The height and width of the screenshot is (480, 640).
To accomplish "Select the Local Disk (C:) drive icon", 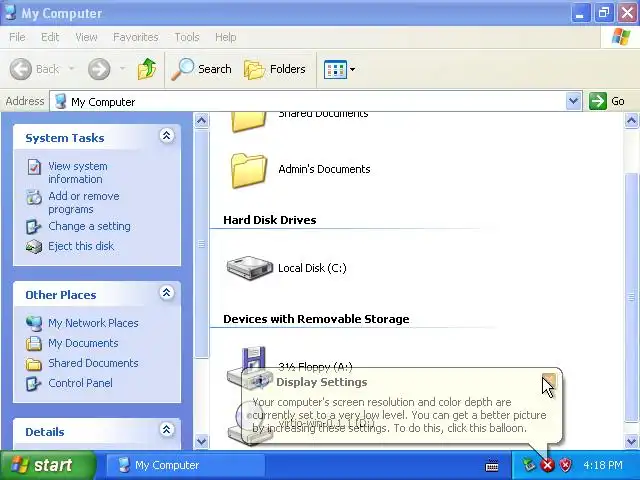I will 249,268.
